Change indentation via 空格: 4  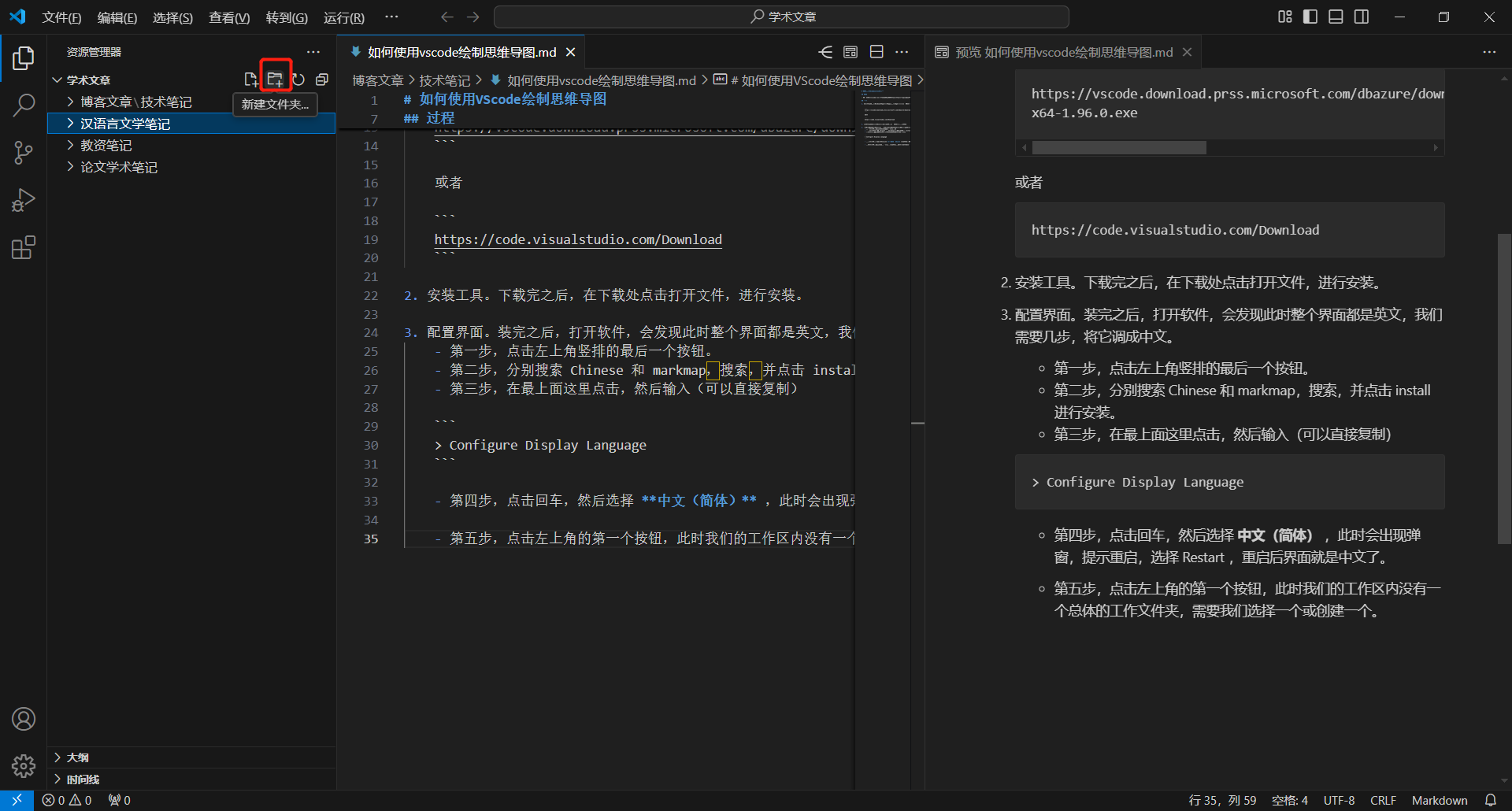pyautogui.click(x=1290, y=800)
